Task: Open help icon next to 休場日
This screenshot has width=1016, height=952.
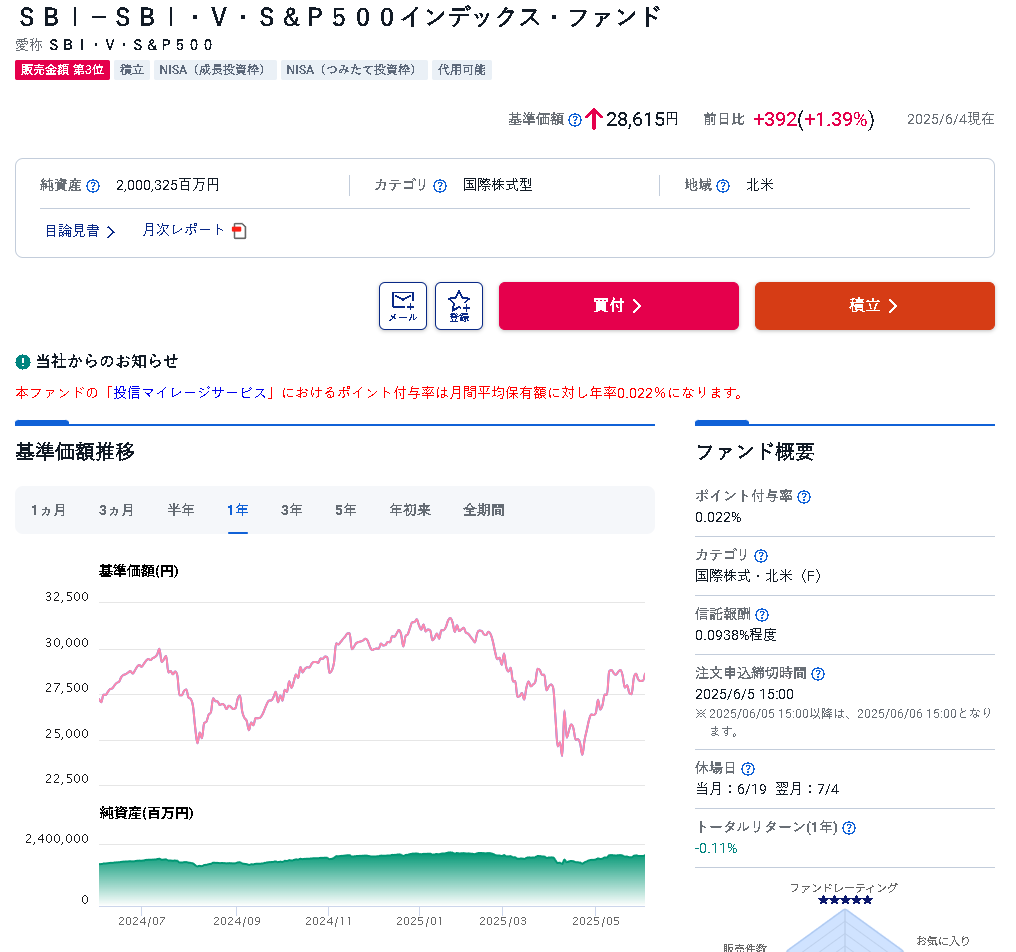Action: click(x=748, y=769)
